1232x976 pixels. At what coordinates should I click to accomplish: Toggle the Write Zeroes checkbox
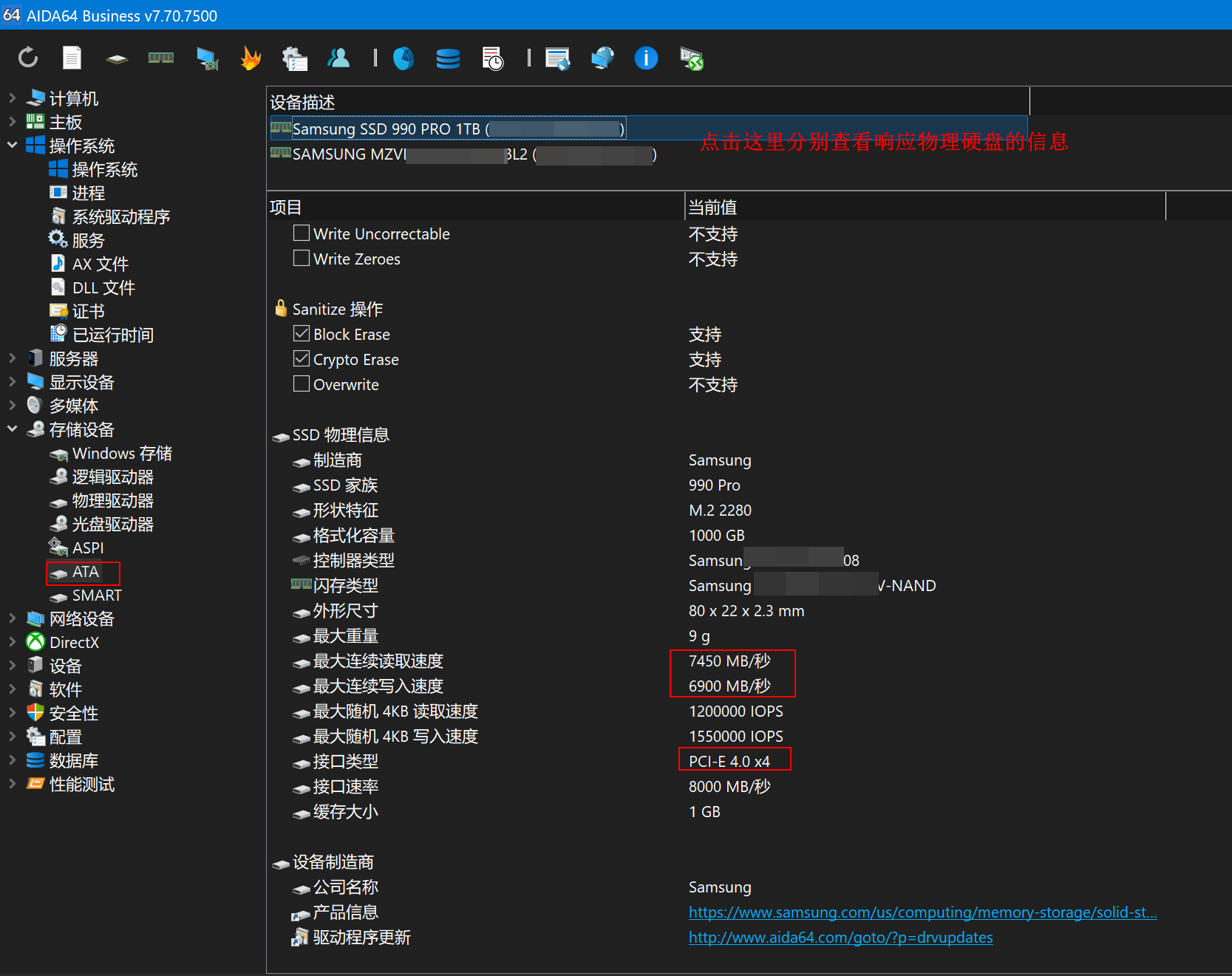pos(302,258)
